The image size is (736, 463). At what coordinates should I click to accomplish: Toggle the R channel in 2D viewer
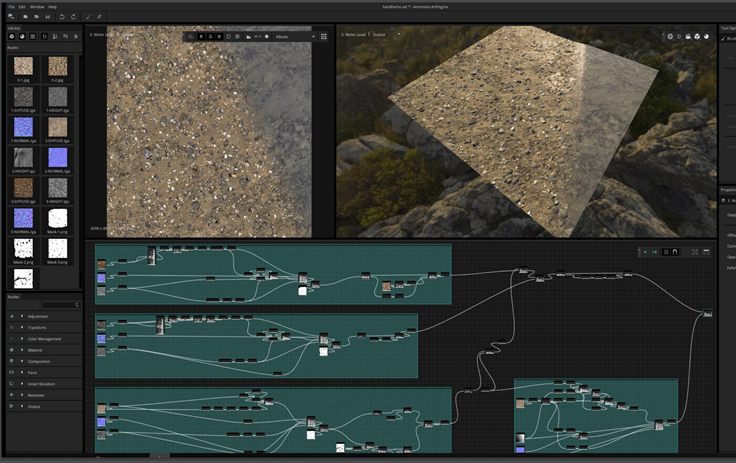(x=201, y=37)
